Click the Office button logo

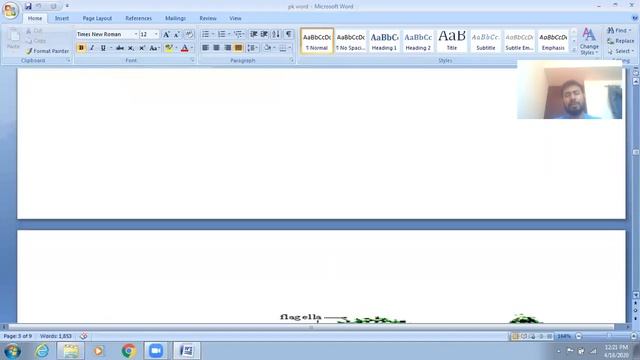[10, 10]
